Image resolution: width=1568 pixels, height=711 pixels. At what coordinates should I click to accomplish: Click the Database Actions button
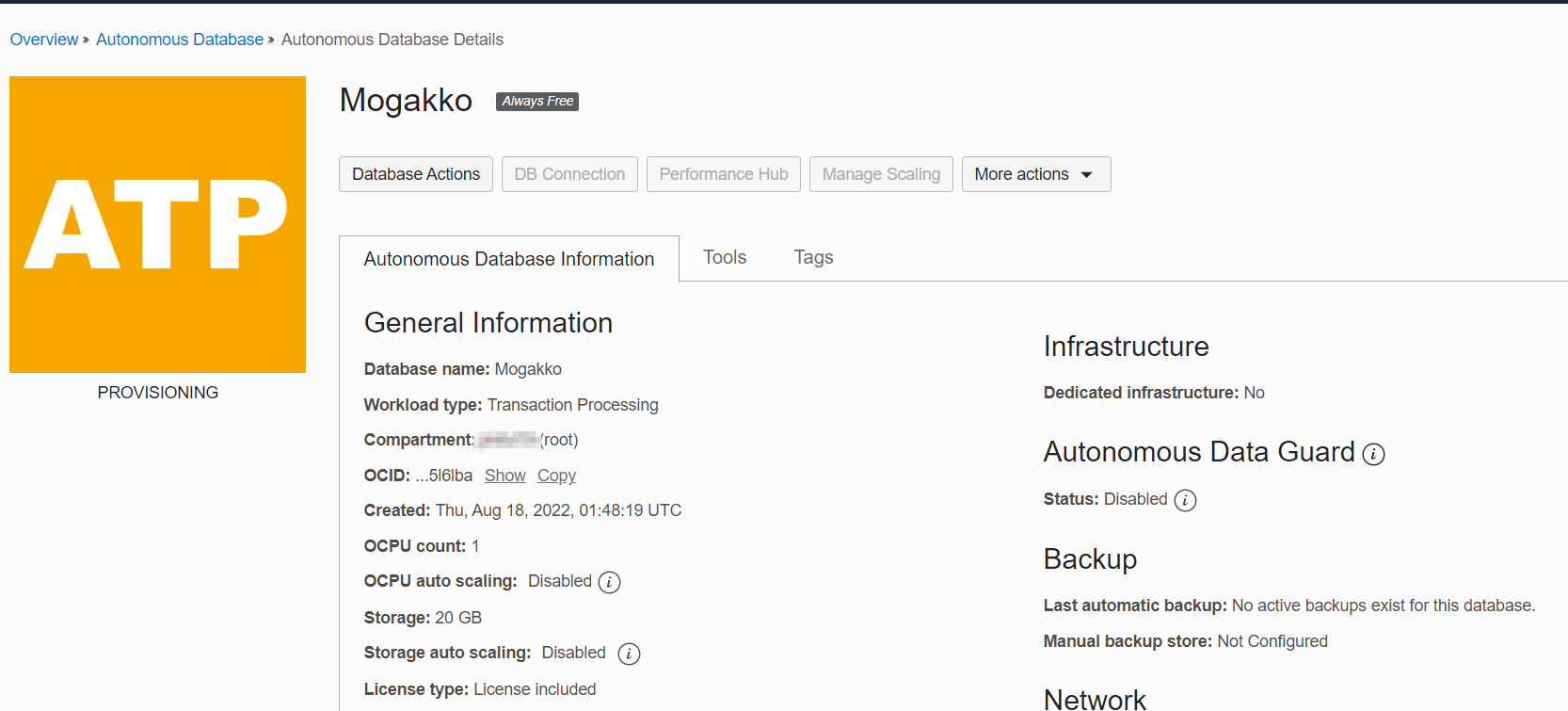tap(416, 174)
